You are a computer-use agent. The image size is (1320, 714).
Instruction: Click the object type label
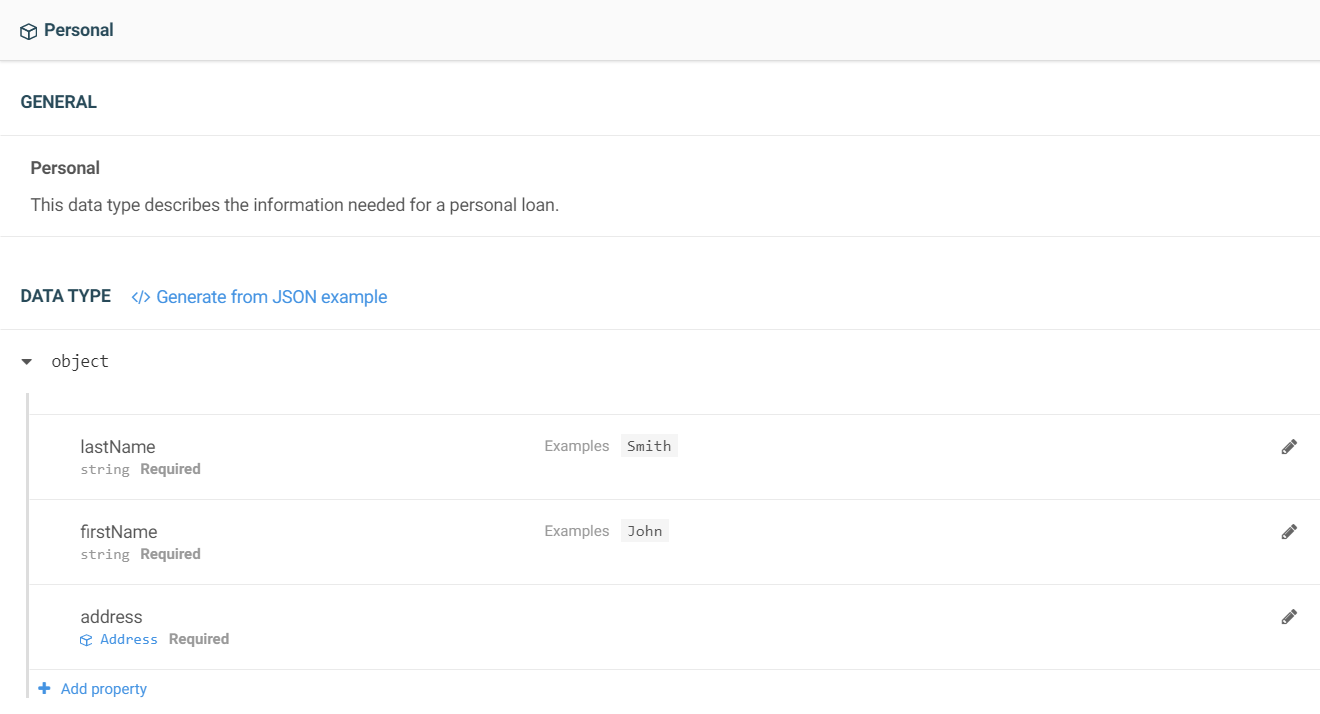click(x=80, y=362)
